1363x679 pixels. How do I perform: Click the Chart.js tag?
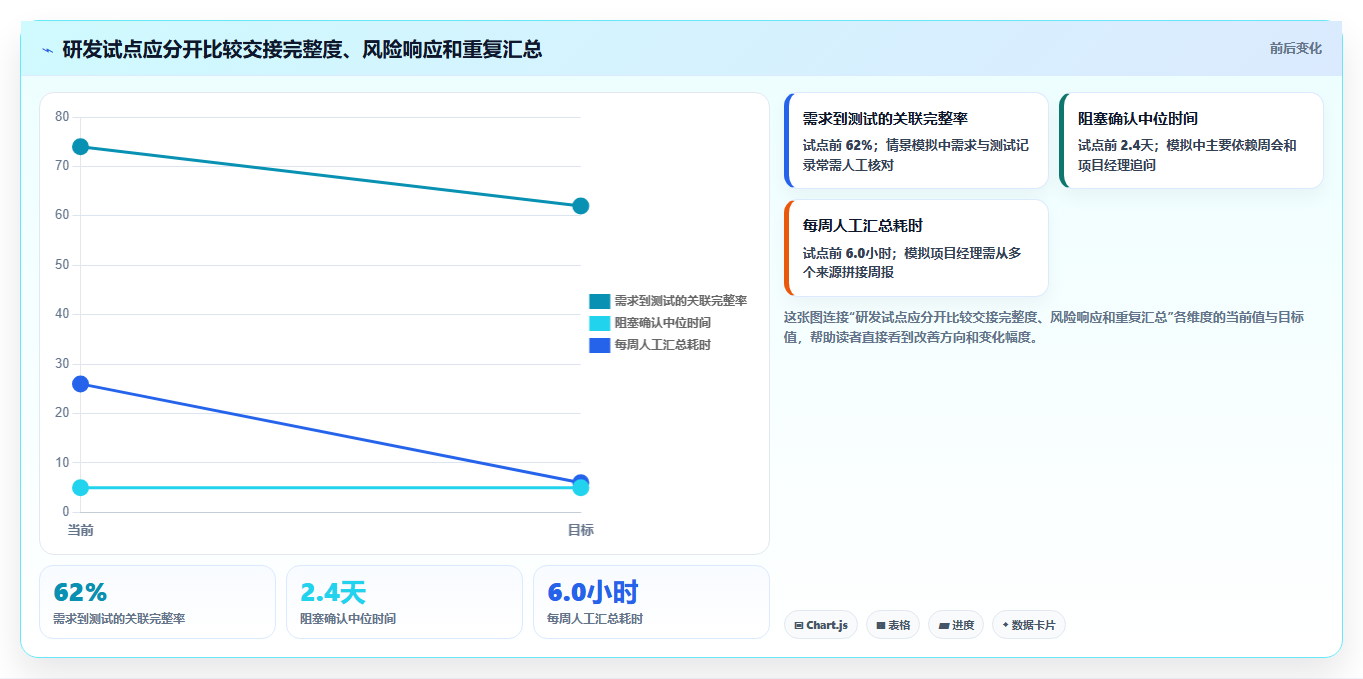(x=821, y=625)
